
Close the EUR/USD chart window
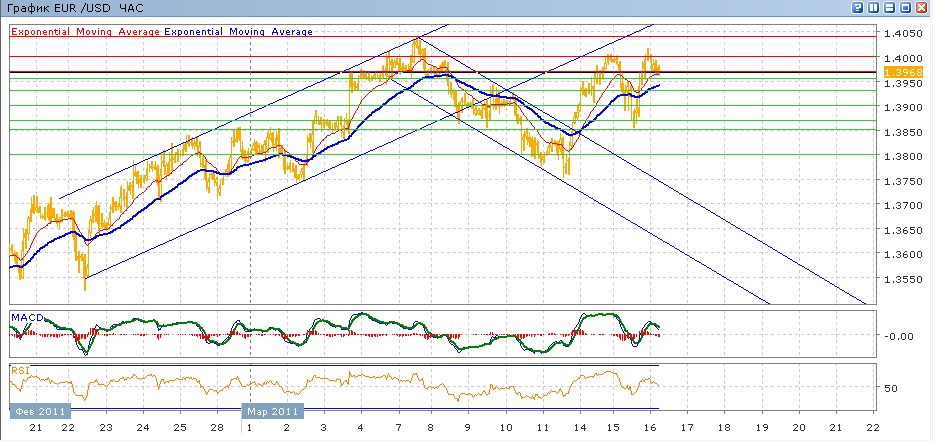click(x=921, y=8)
